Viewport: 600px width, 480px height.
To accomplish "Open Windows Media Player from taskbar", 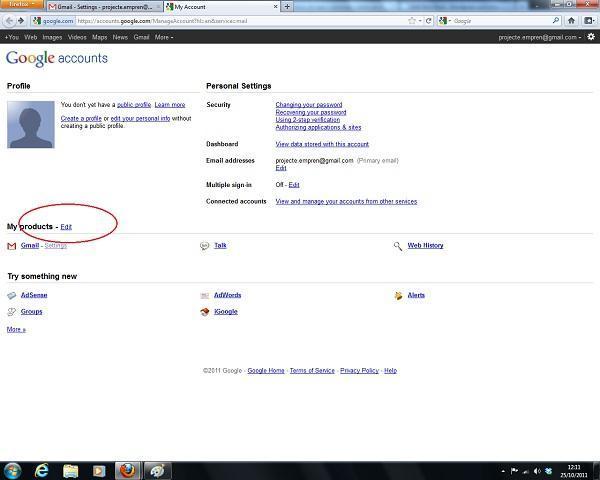I will tap(99, 470).
